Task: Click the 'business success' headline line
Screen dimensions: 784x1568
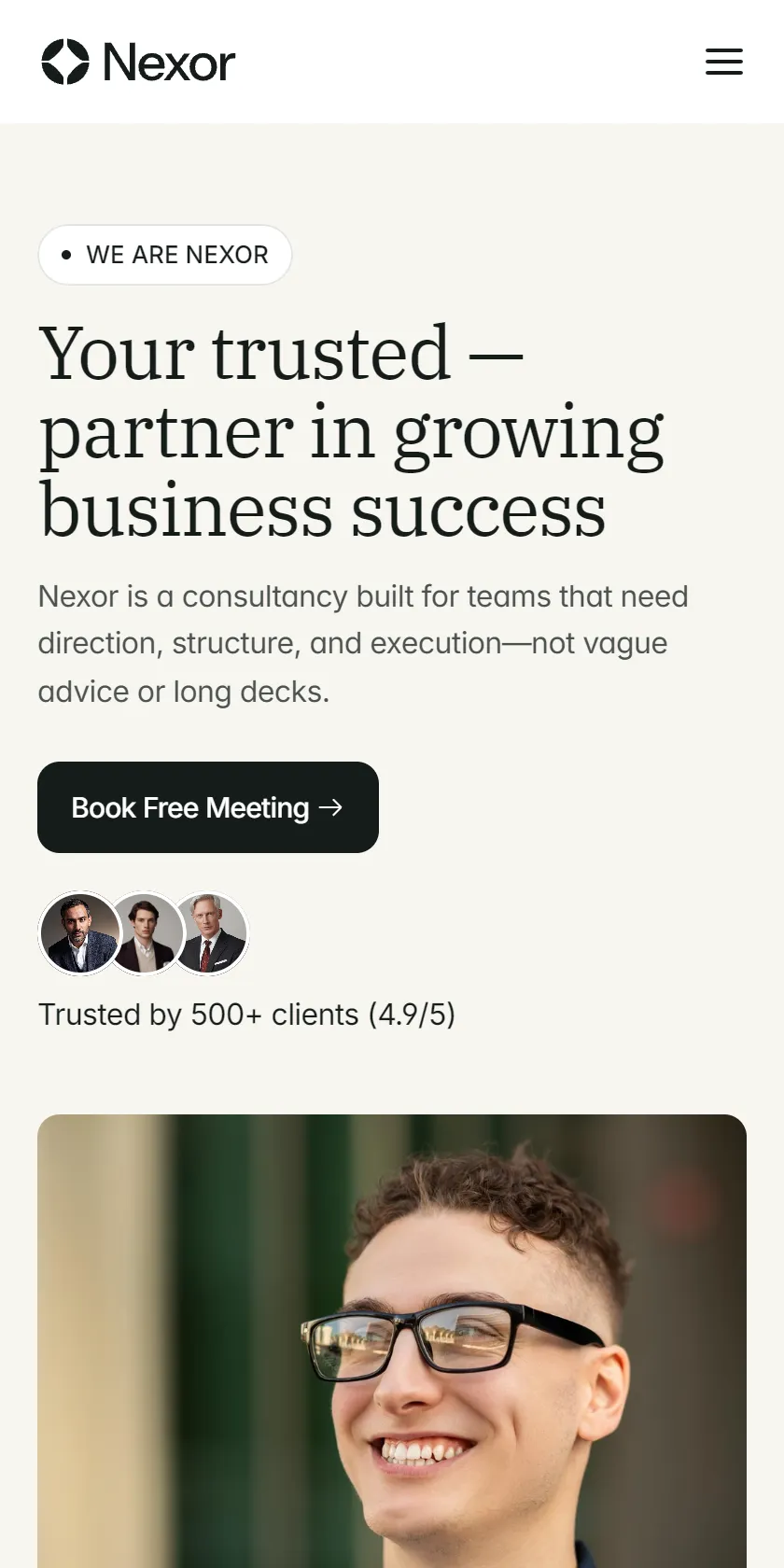Action: pos(323,511)
